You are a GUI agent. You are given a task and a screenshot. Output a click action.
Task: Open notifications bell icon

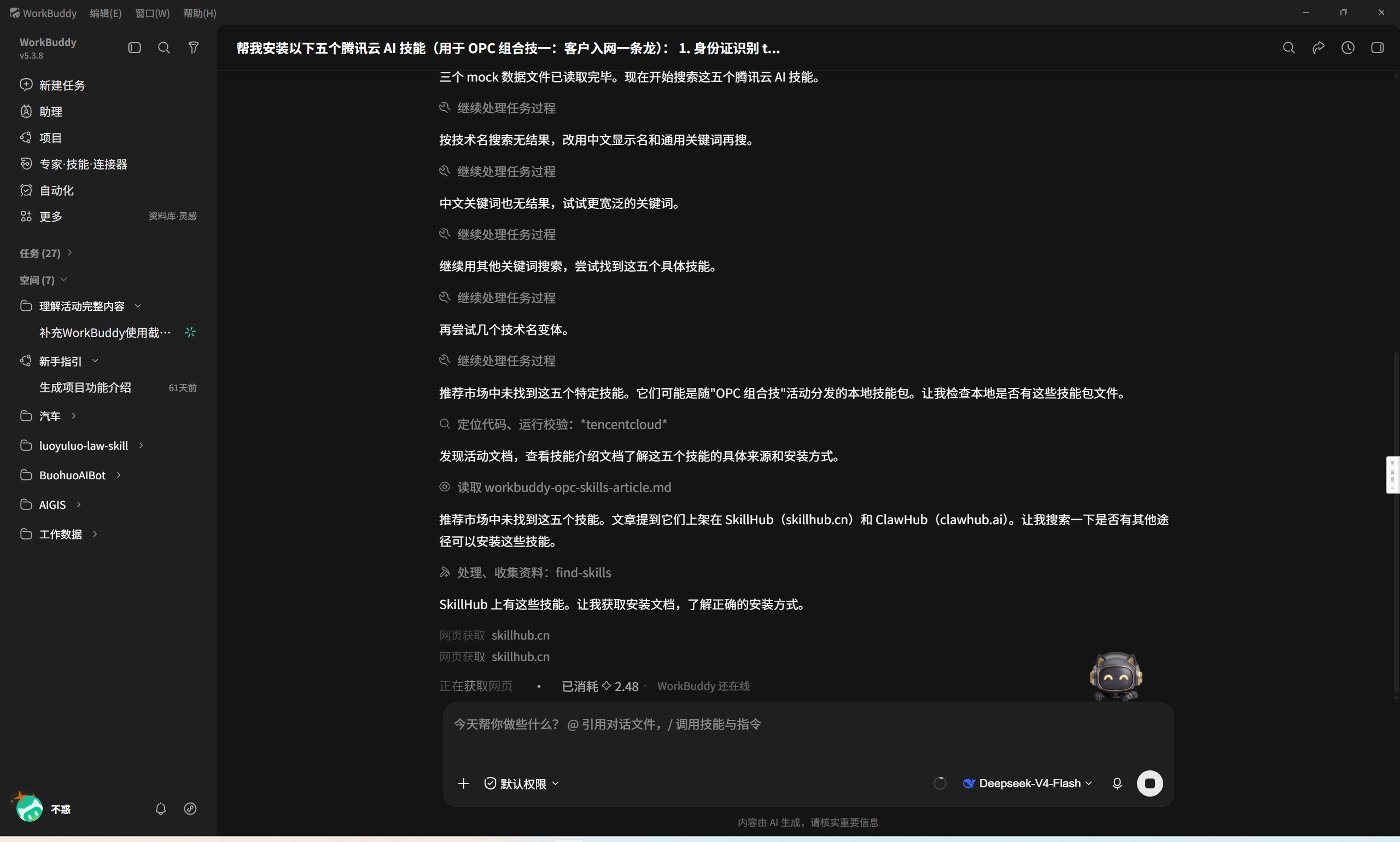click(160, 809)
